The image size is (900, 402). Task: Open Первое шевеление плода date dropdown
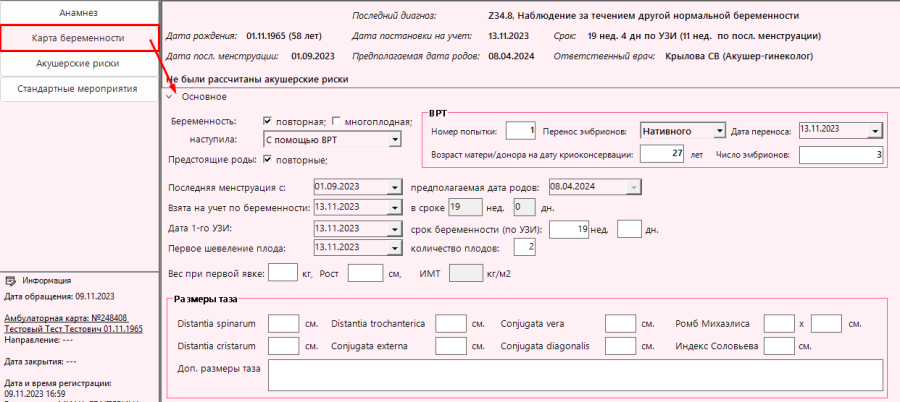(x=394, y=248)
